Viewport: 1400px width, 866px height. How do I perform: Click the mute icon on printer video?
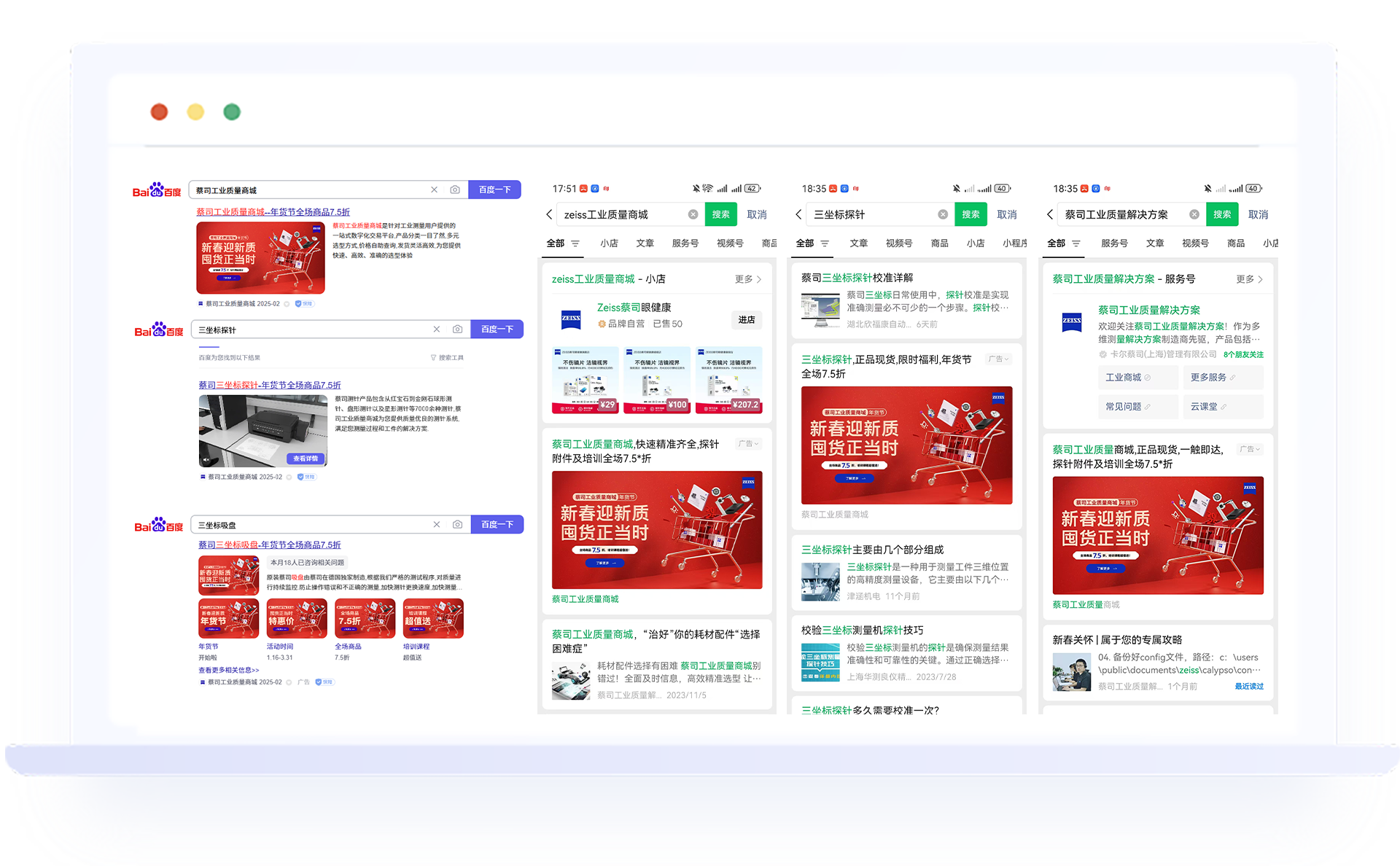coord(206,460)
